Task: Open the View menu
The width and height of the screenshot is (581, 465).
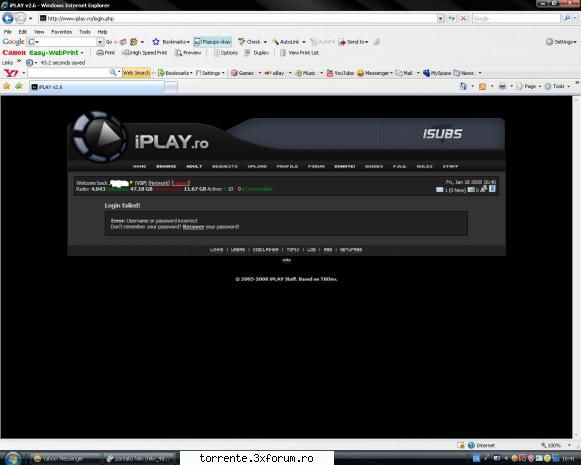Action: click(x=39, y=32)
